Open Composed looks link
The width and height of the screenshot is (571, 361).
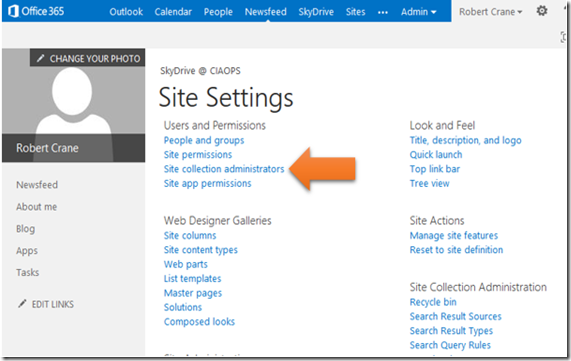click(x=199, y=322)
